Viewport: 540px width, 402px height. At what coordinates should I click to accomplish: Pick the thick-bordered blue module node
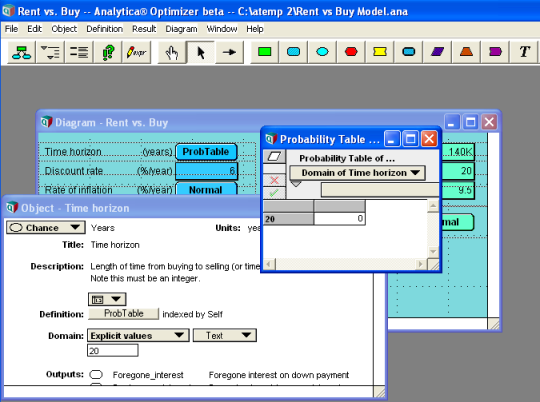408,52
